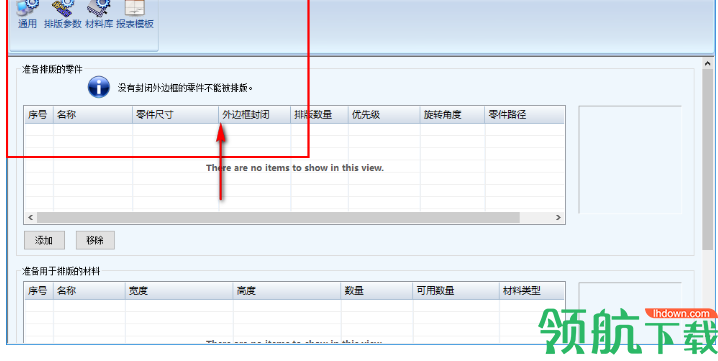Click the blue info icon beside the notice
The height and width of the screenshot is (361, 718).
click(98, 87)
